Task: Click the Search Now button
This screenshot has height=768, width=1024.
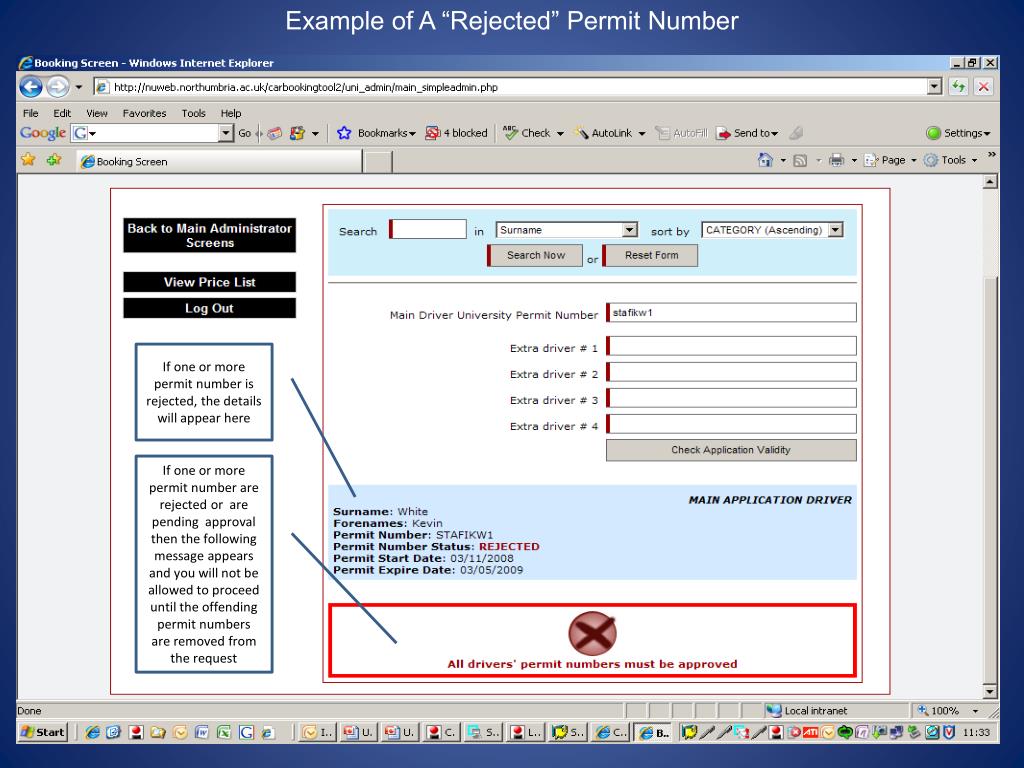Action: tap(536, 255)
